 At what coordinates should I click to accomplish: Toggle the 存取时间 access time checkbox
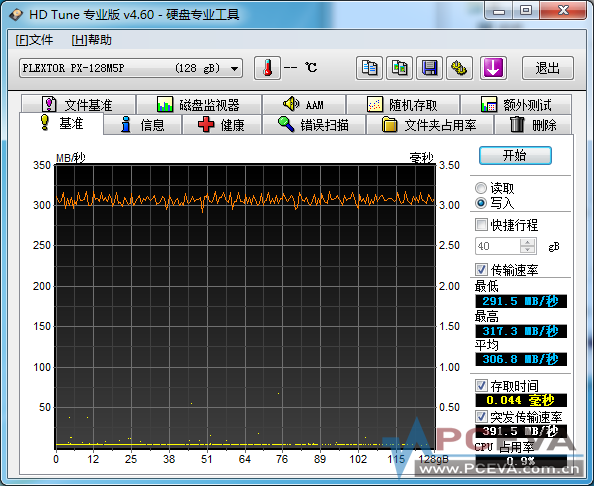(481, 386)
